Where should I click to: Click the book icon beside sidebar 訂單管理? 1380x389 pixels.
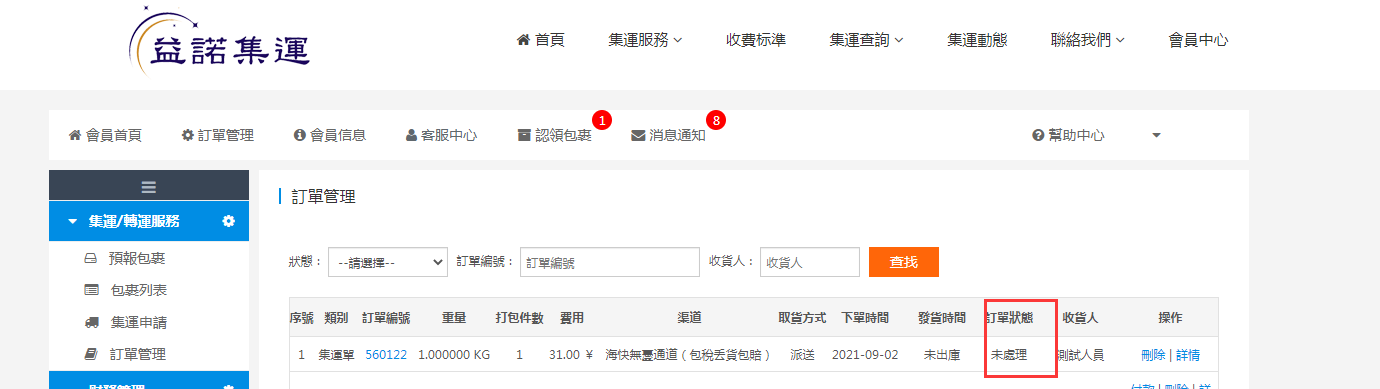pos(90,354)
